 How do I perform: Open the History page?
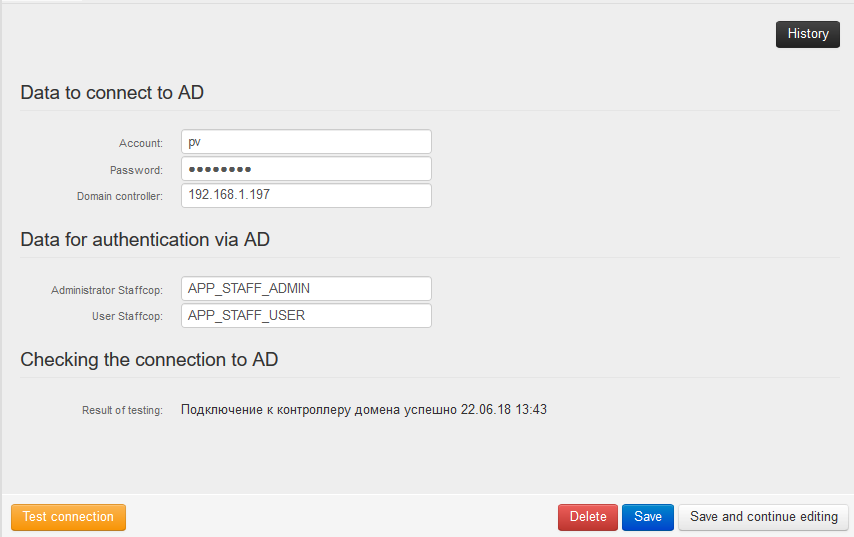807,34
